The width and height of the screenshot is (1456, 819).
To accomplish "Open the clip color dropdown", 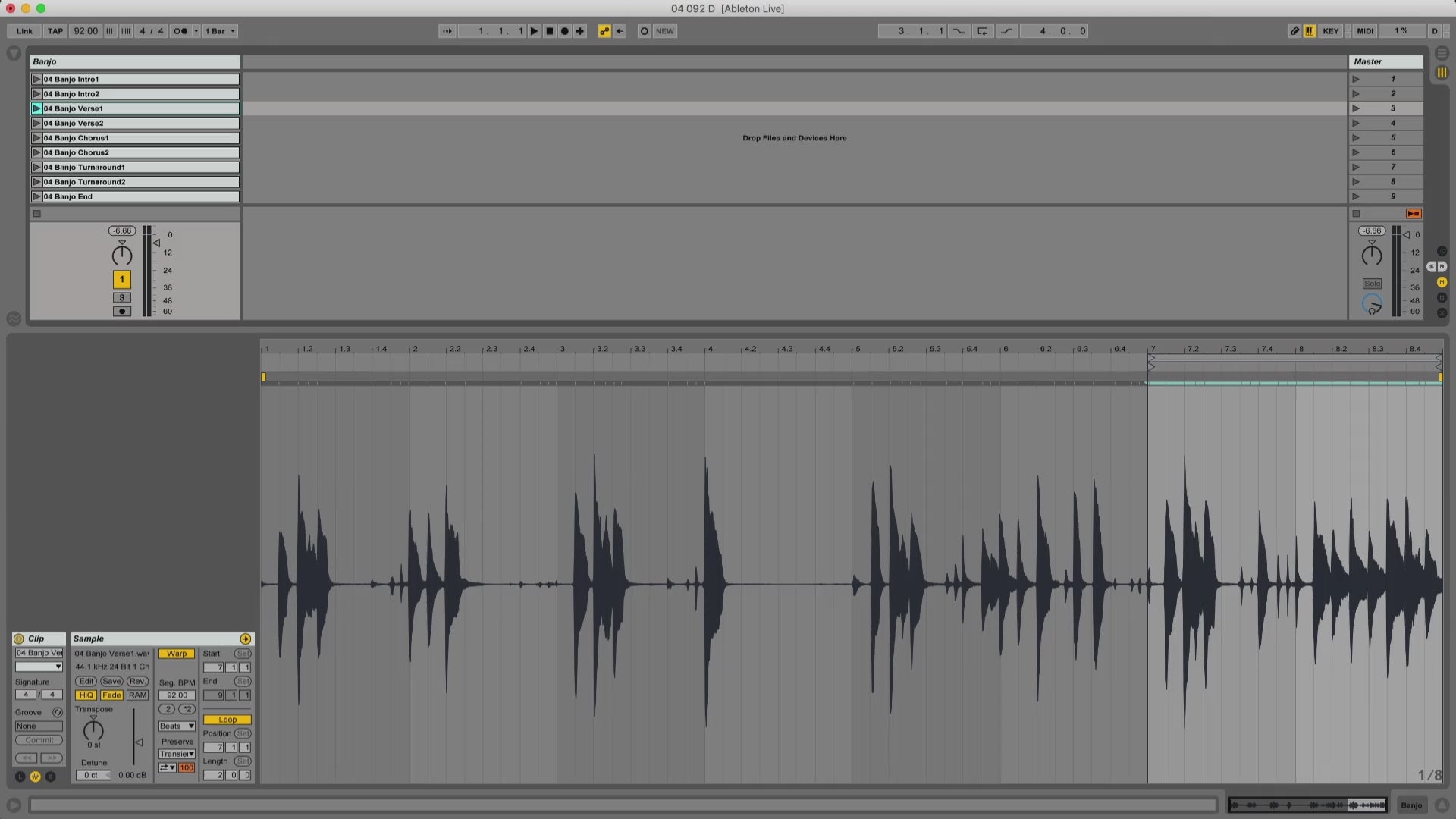I will pyautogui.click(x=39, y=667).
